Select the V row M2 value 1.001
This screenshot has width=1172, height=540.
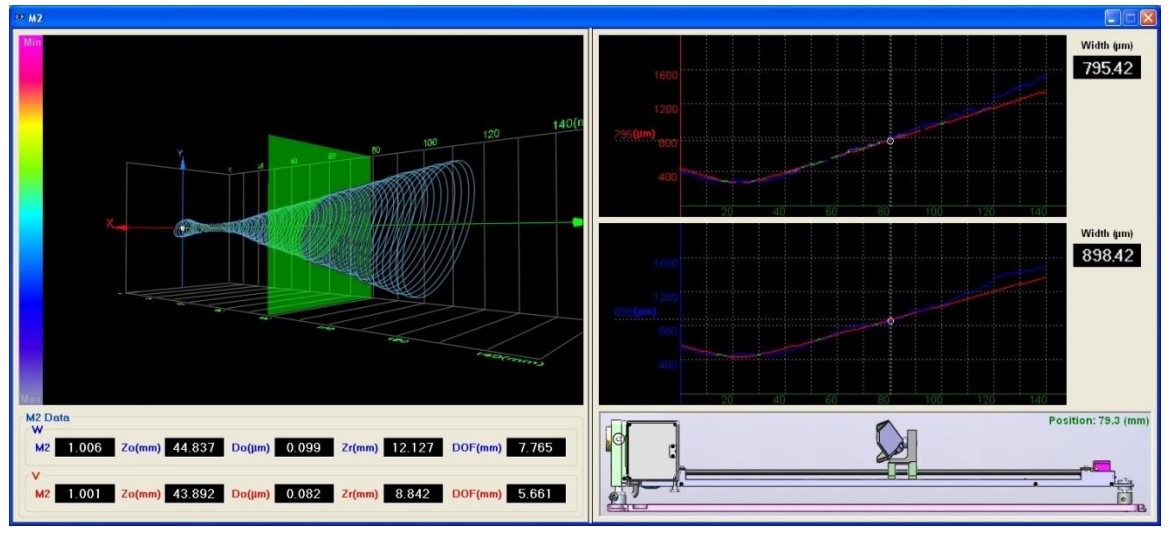click(85, 494)
